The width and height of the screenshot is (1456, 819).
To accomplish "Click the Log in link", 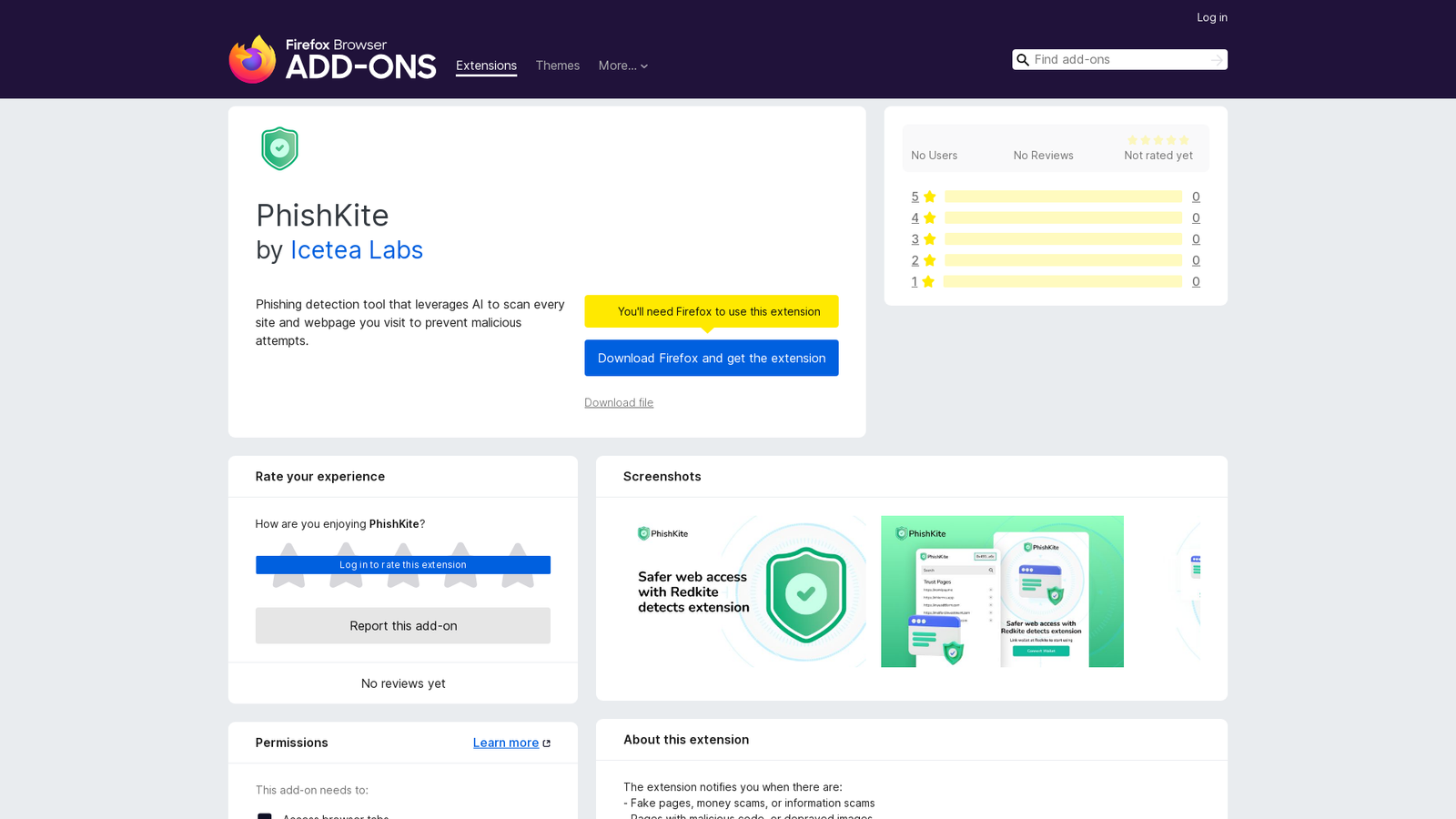I will pyautogui.click(x=1212, y=17).
